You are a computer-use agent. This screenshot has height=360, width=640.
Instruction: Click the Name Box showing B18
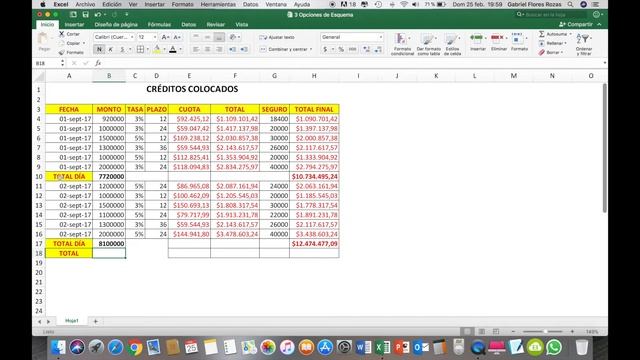(x=47, y=63)
